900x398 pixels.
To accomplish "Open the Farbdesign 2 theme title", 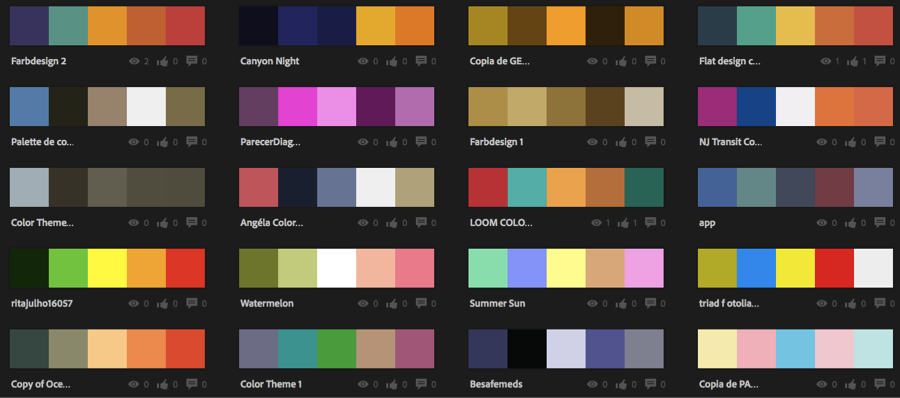I will [38, 61].
